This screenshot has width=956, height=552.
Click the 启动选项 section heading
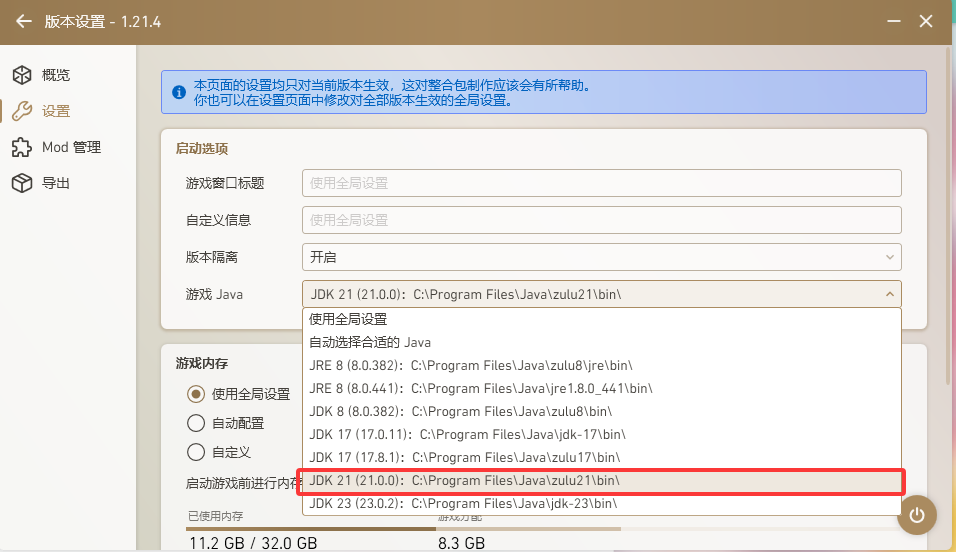202,149
